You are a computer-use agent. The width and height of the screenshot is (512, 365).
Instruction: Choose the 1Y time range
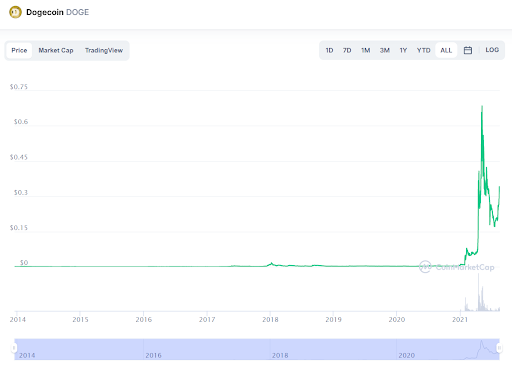(403, 50)
